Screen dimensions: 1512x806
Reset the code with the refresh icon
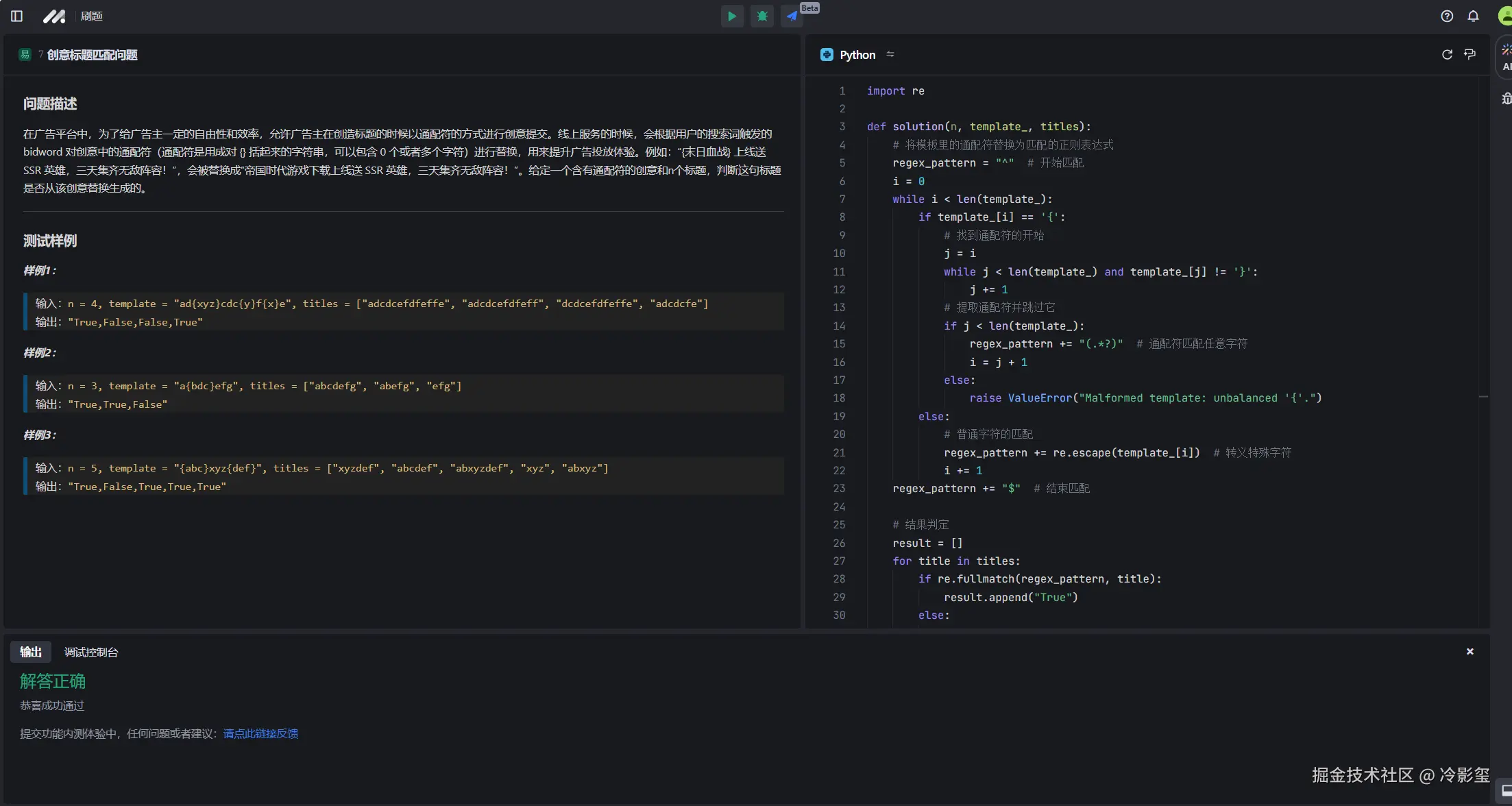[1447, 54]
